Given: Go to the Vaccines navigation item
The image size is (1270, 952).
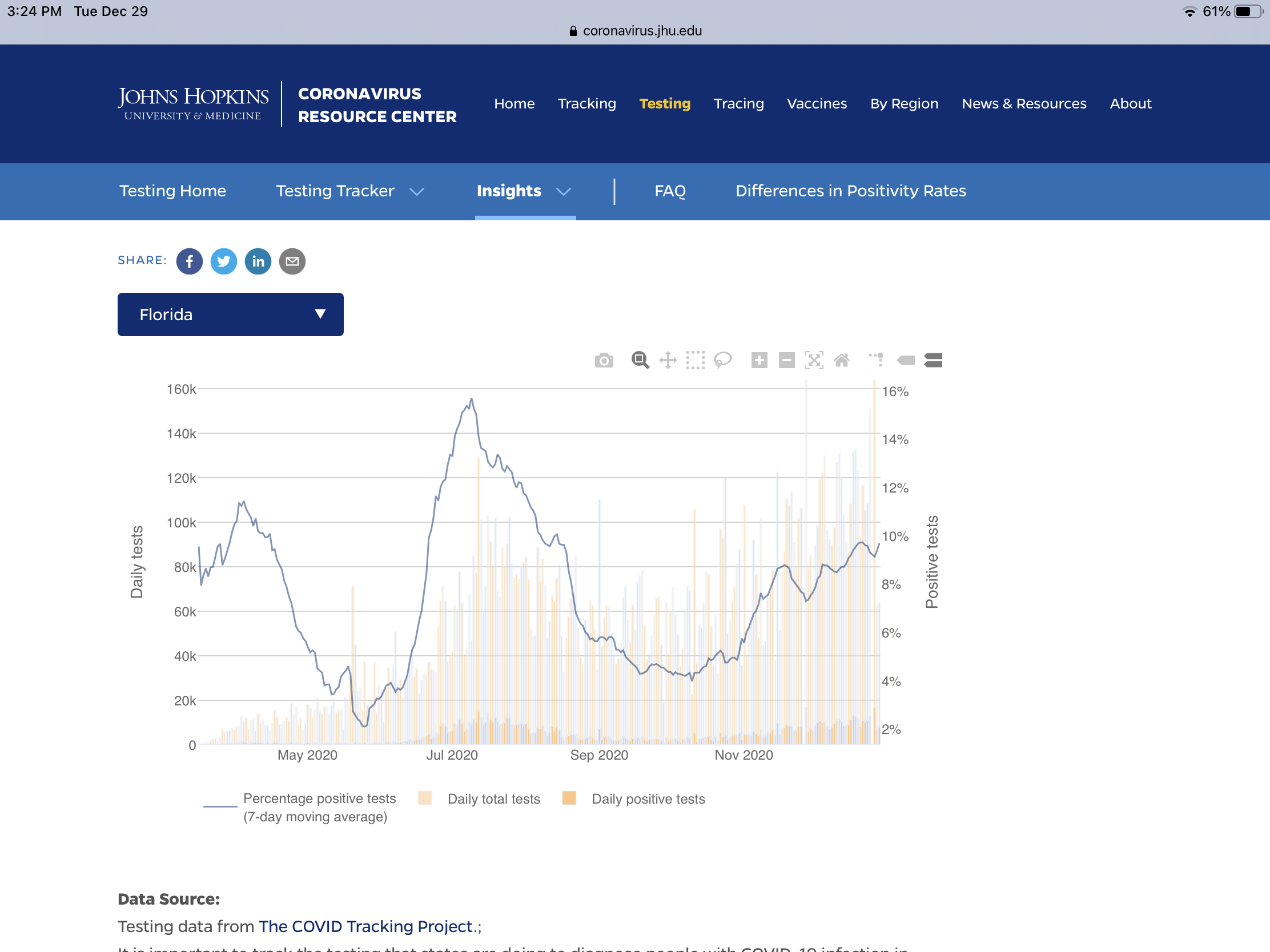Looking at the screenshot, I should (x=817, y=104).
